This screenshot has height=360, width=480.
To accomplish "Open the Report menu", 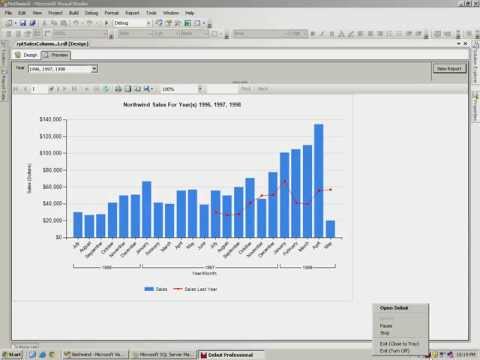I will [132, 13].
